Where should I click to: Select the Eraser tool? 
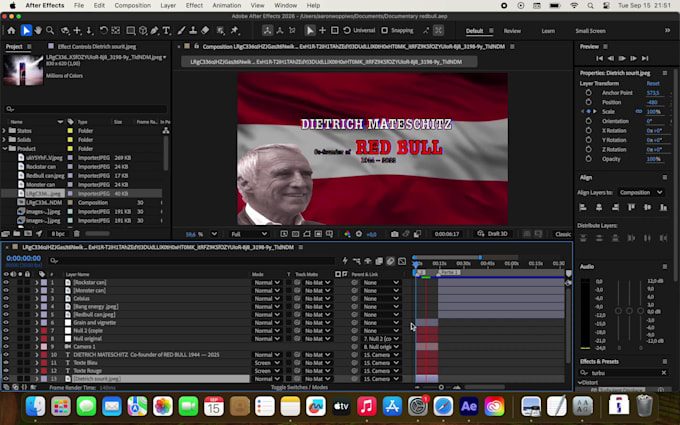point(205,30)
